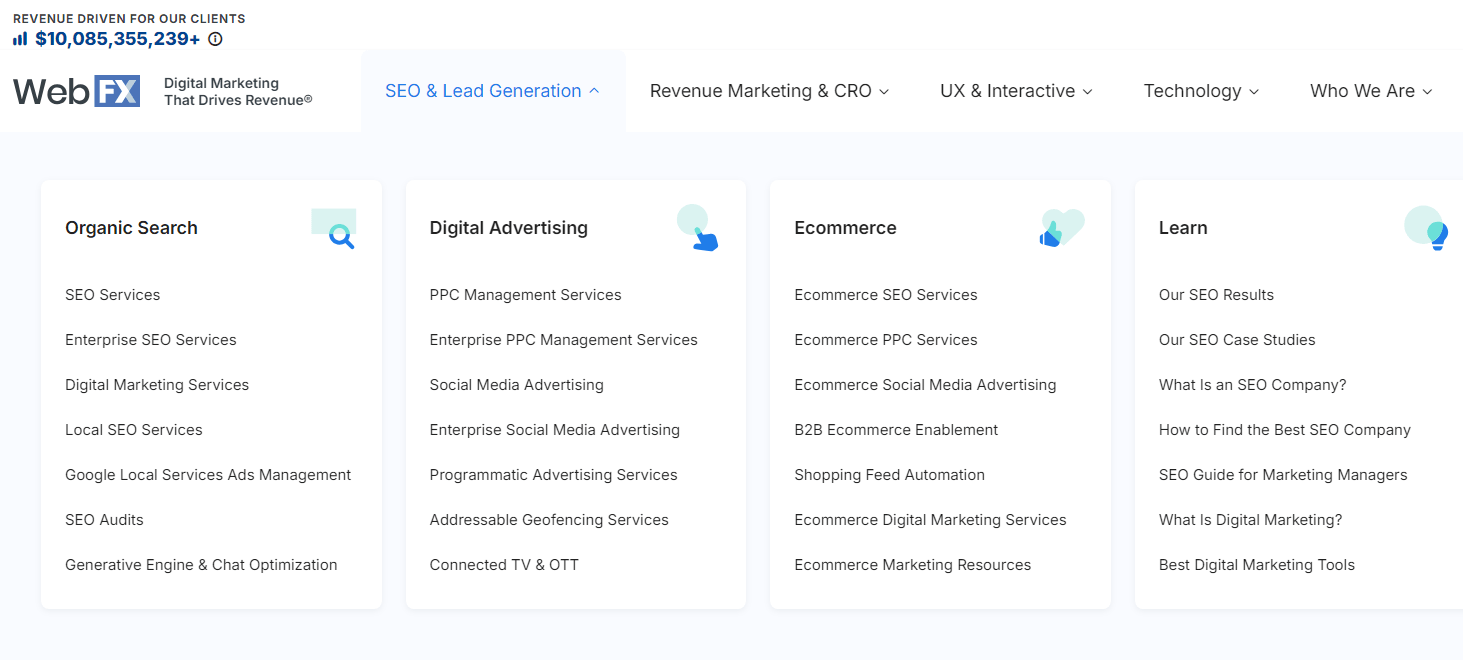
Task: Select PPC Management Services
Action: point(525,294)
